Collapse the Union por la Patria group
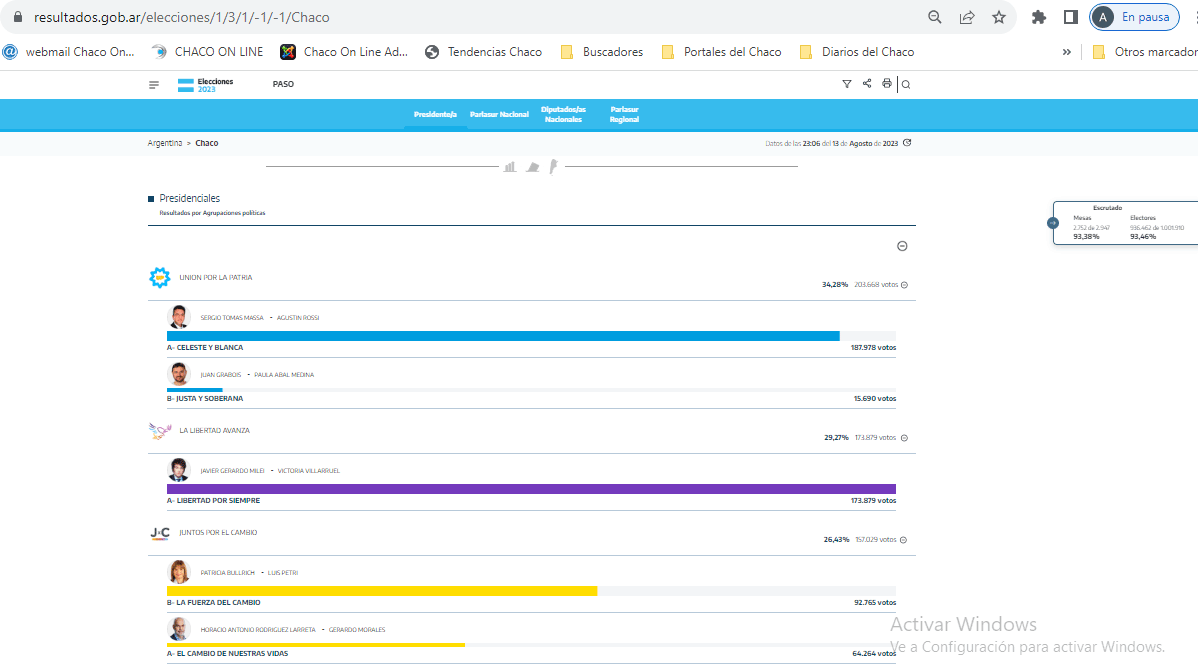Viewport: 1198px width, 672px height. pyautogui.click(x=905, y=285)
